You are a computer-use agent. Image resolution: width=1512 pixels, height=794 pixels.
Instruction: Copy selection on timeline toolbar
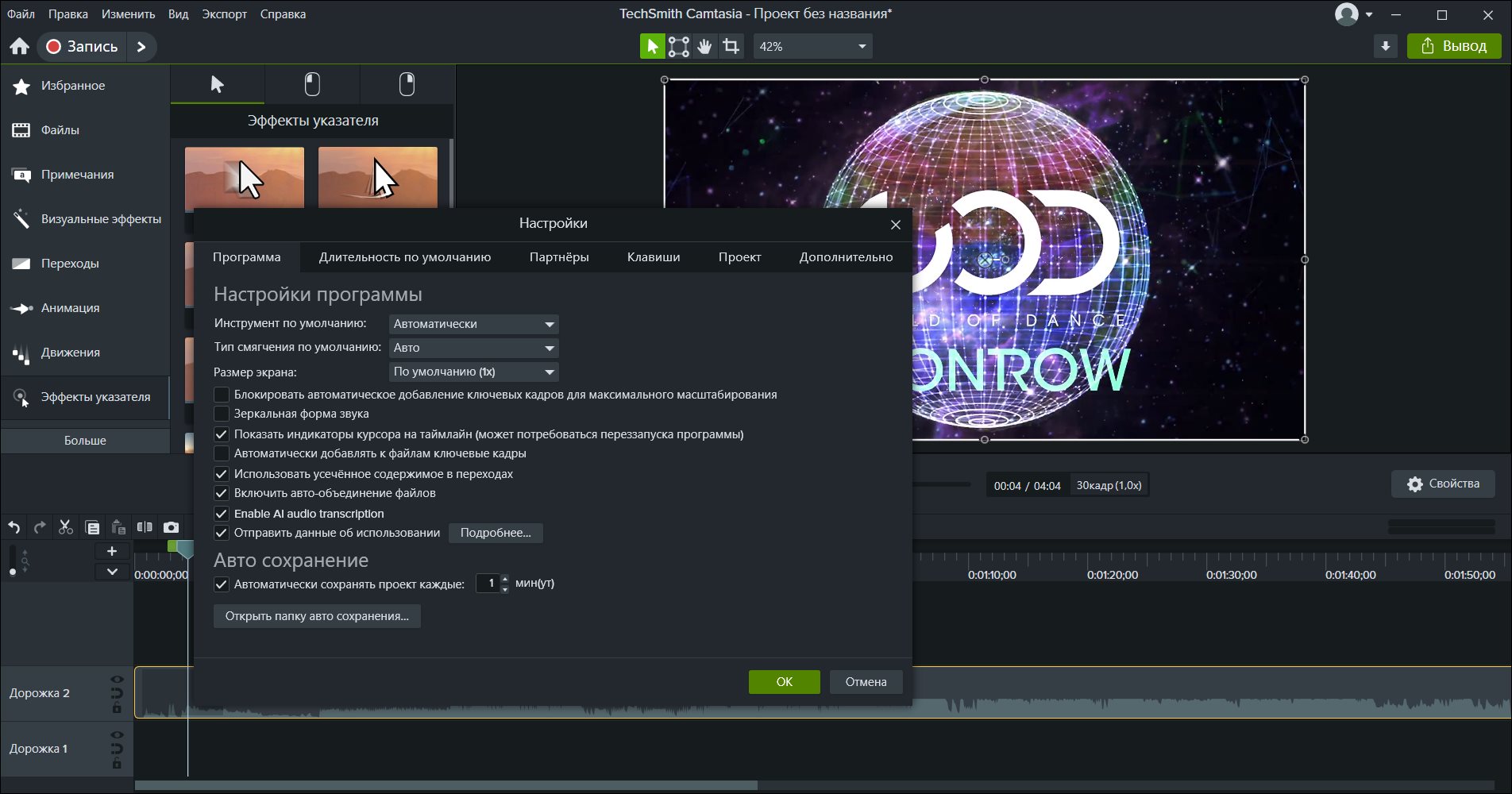point(92,527)
